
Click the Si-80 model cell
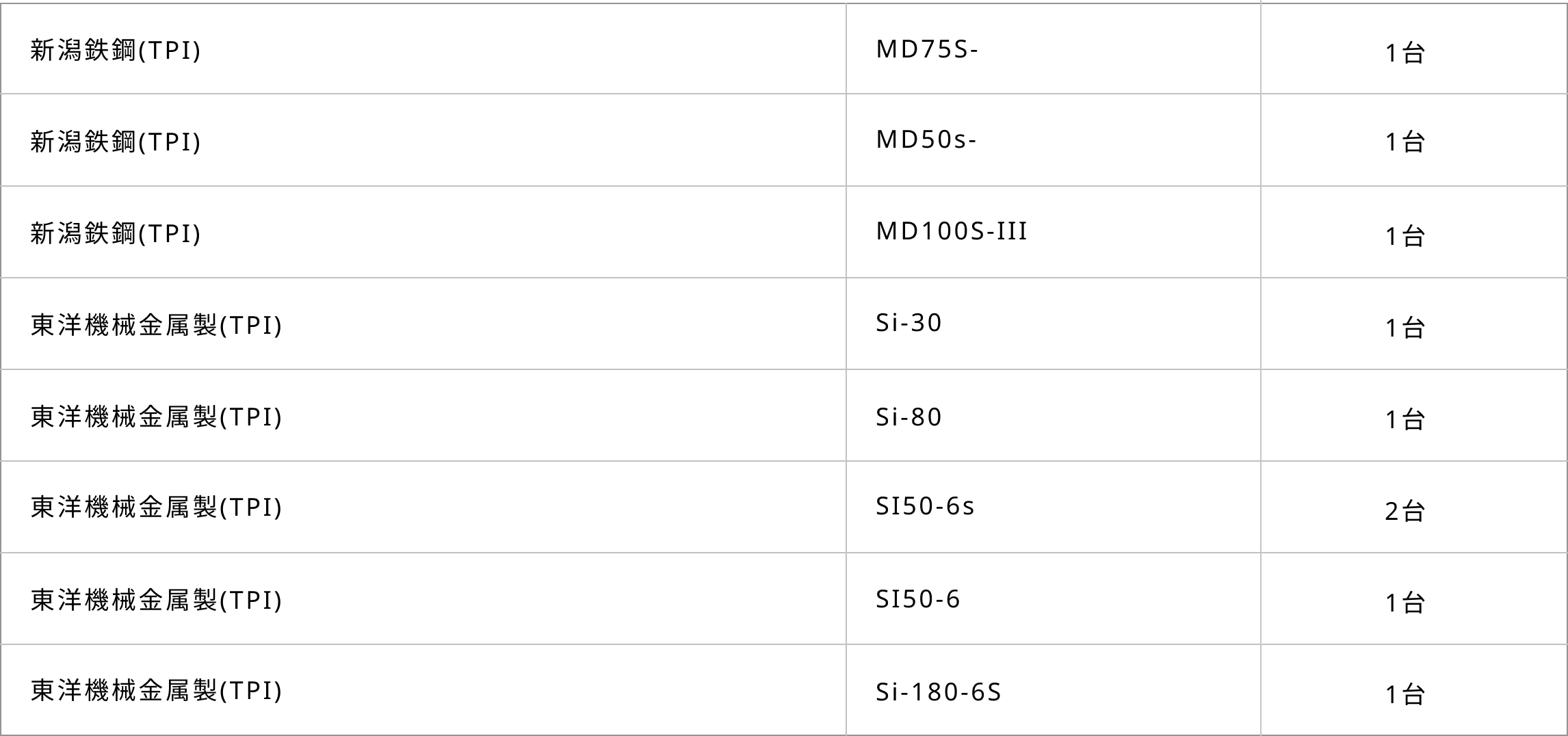click(x=909, y=417)
